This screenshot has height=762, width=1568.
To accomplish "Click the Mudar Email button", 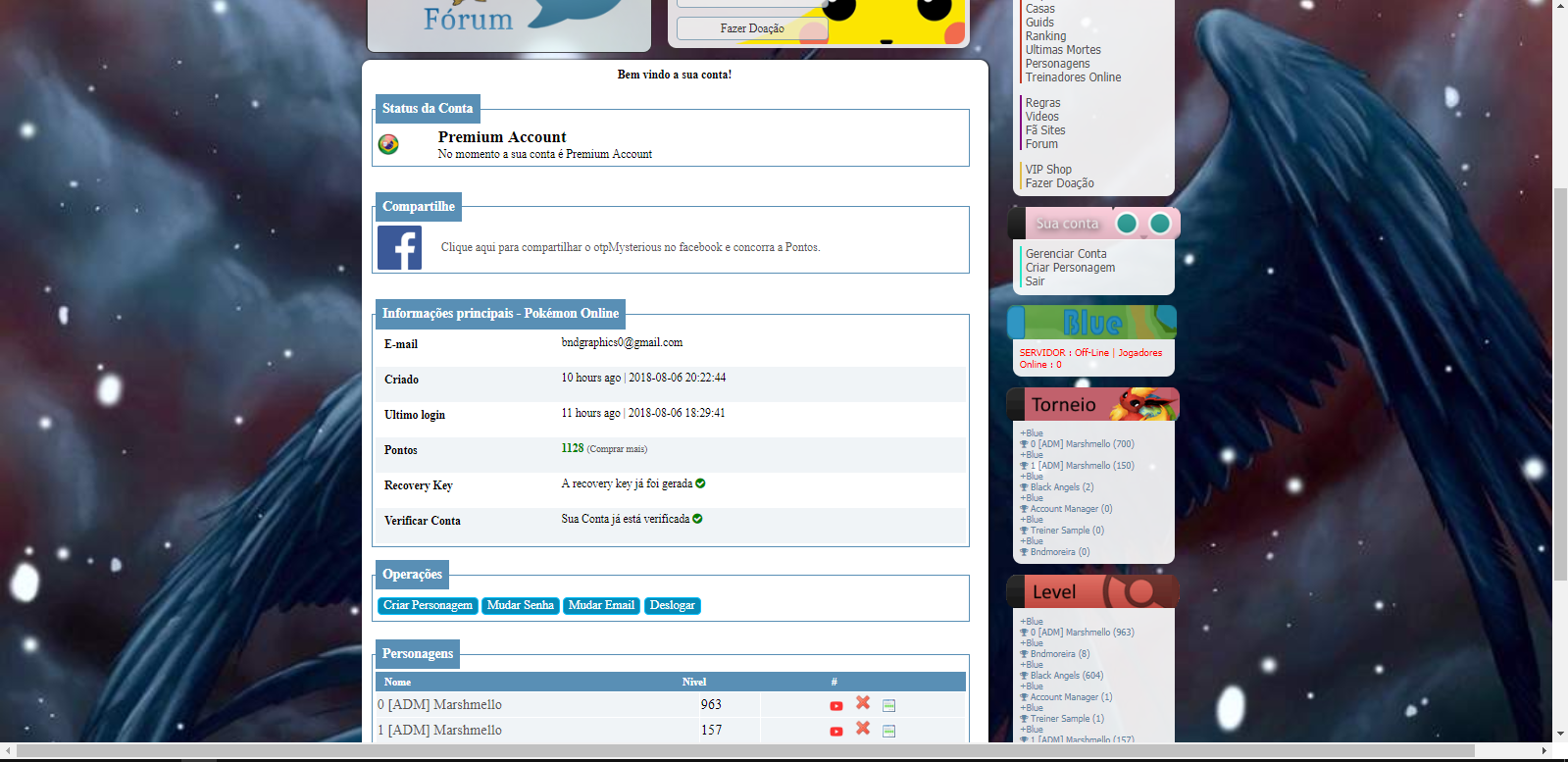I will 602,606.
